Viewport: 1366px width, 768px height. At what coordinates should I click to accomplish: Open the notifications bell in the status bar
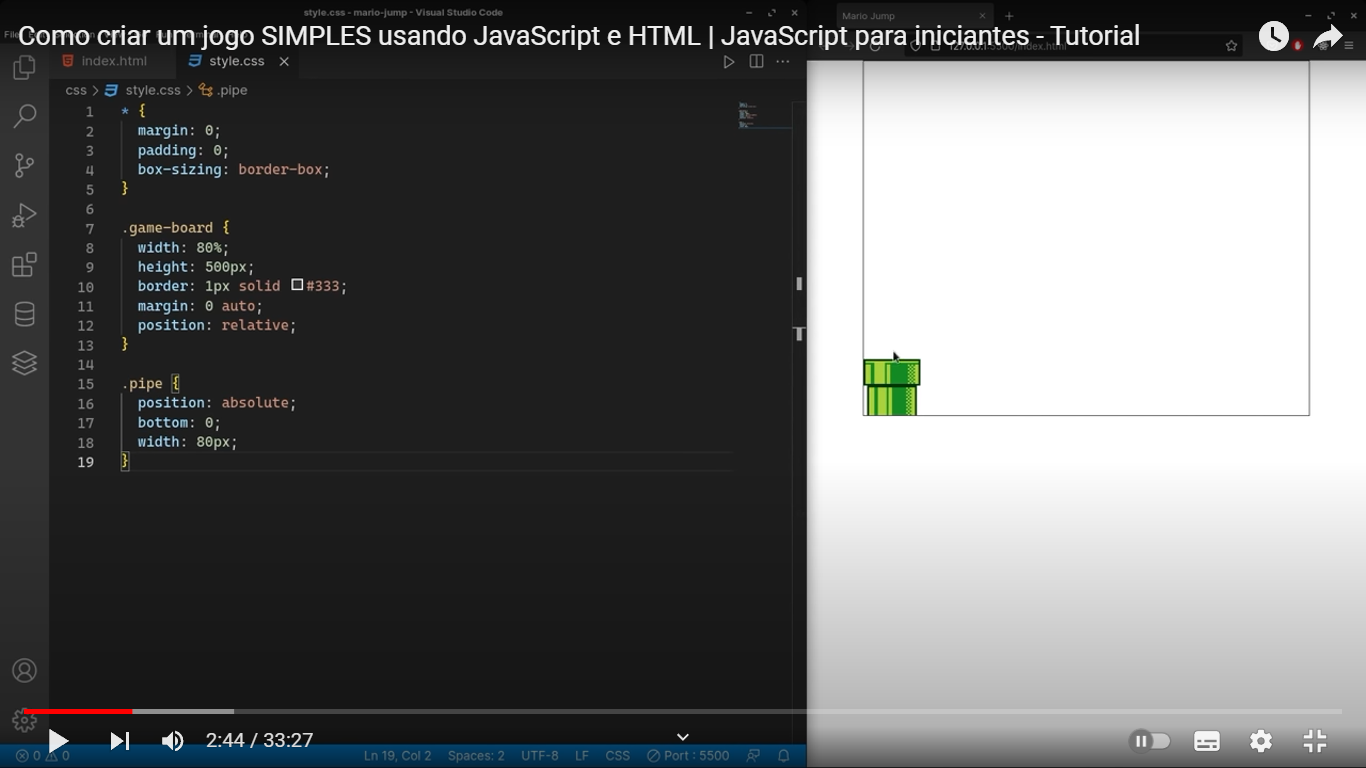pos(784,756)
